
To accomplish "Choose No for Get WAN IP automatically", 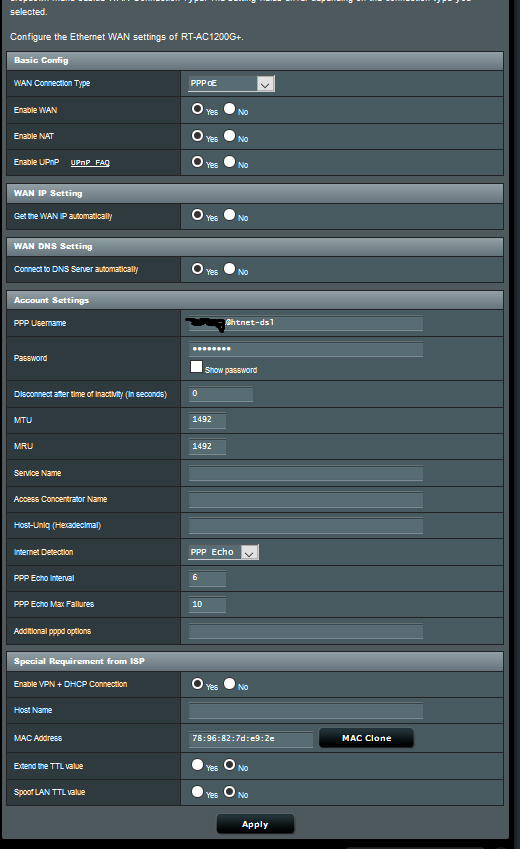I will pyautogui.click(x=230, y=214).
